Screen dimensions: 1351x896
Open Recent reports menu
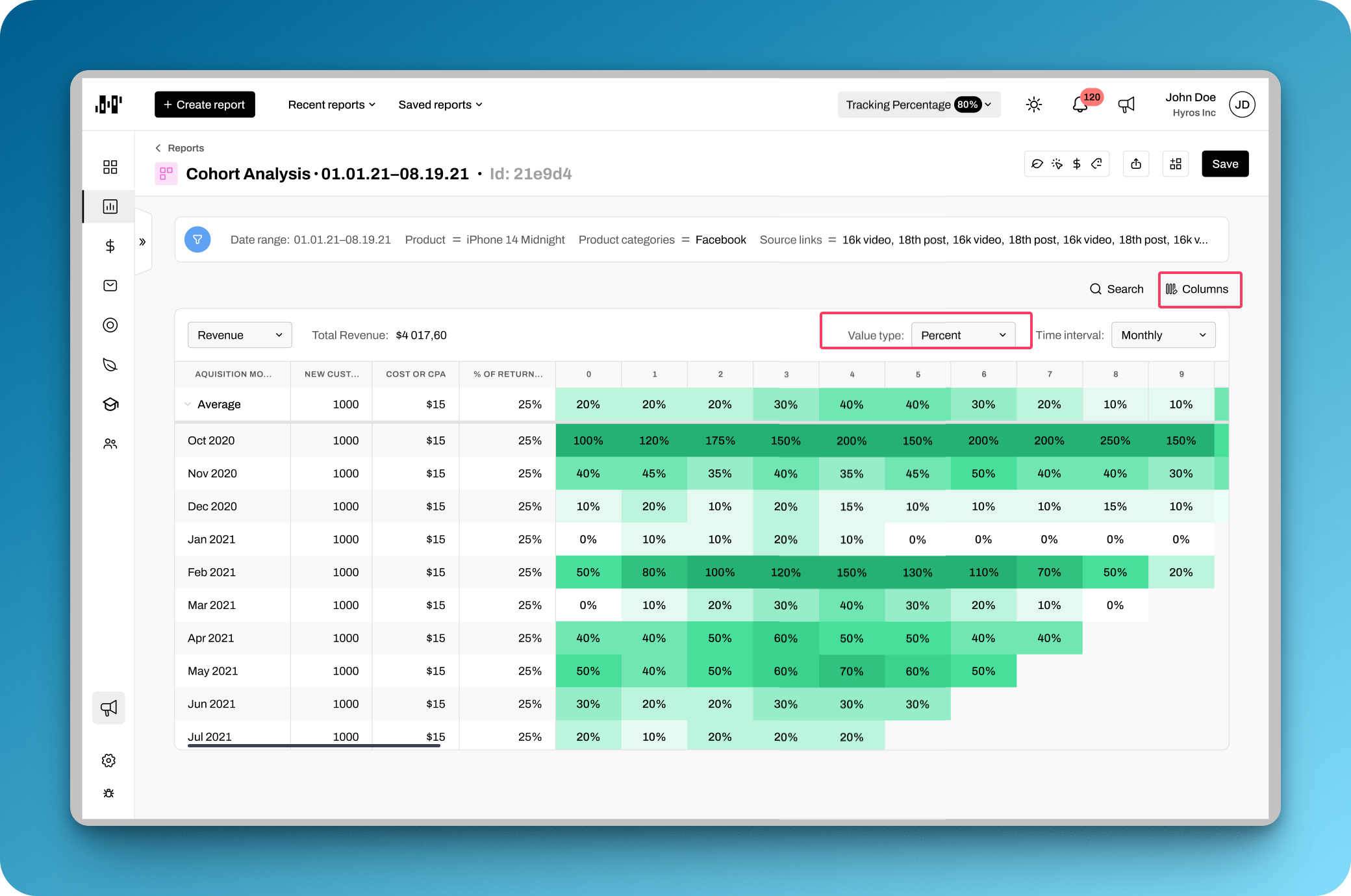tap(331, 105)
